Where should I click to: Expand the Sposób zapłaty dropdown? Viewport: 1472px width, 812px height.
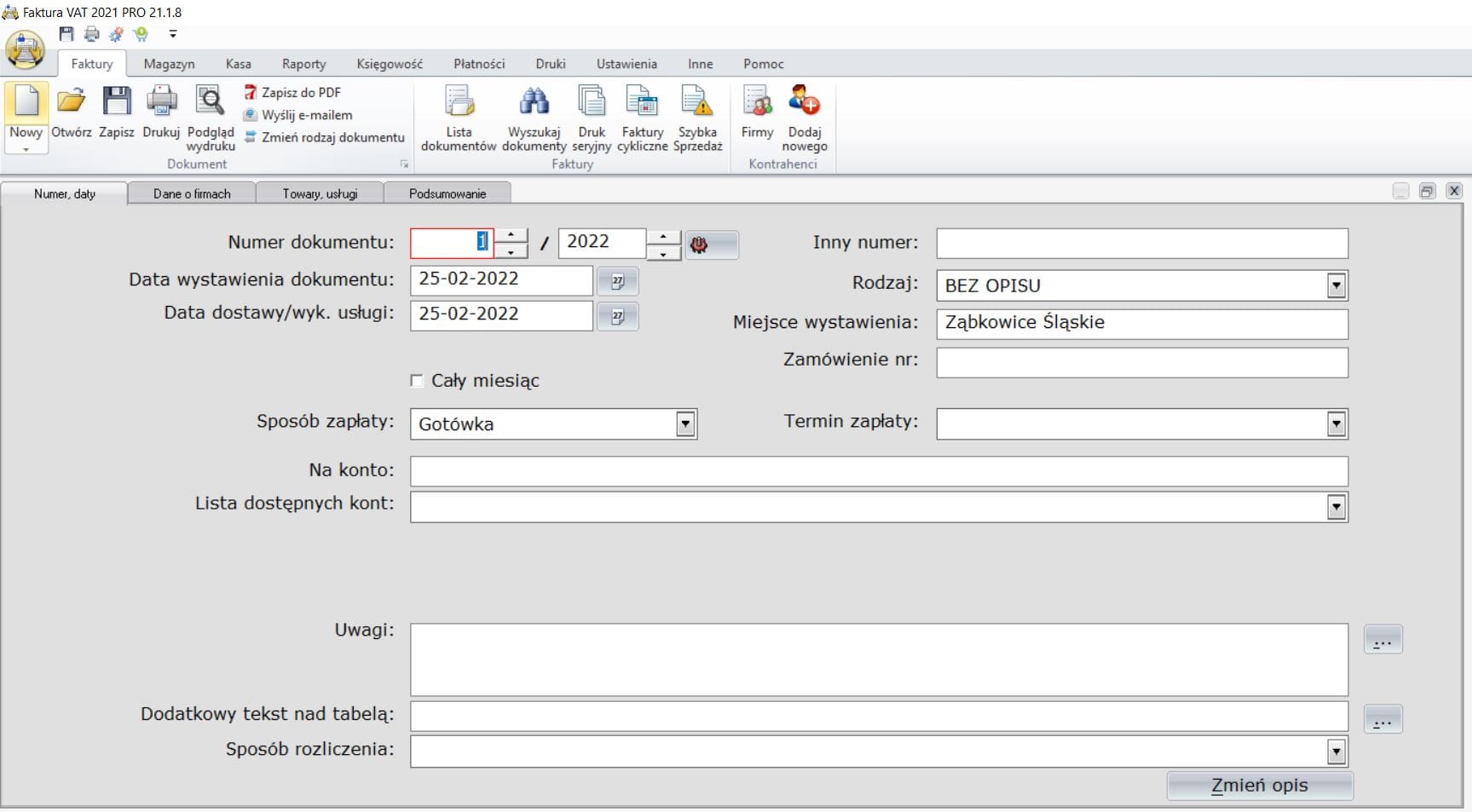[685, 423]
